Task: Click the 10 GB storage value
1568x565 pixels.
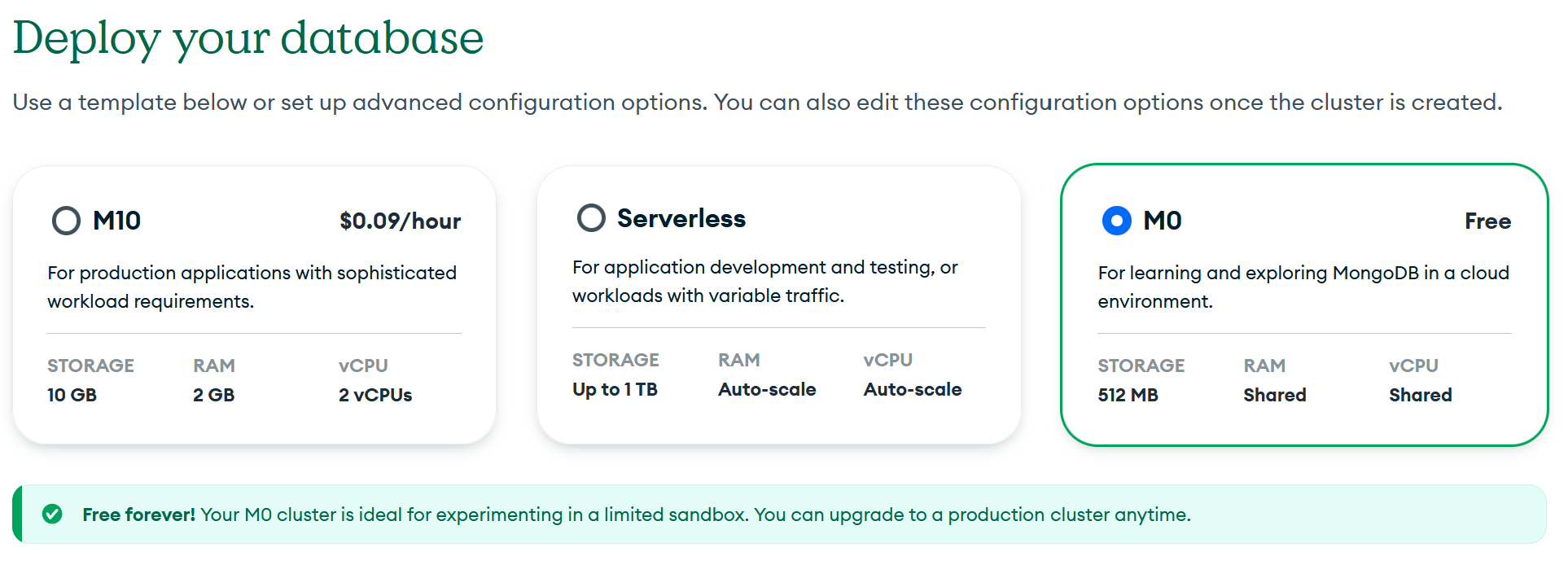Action: point(72,395)
